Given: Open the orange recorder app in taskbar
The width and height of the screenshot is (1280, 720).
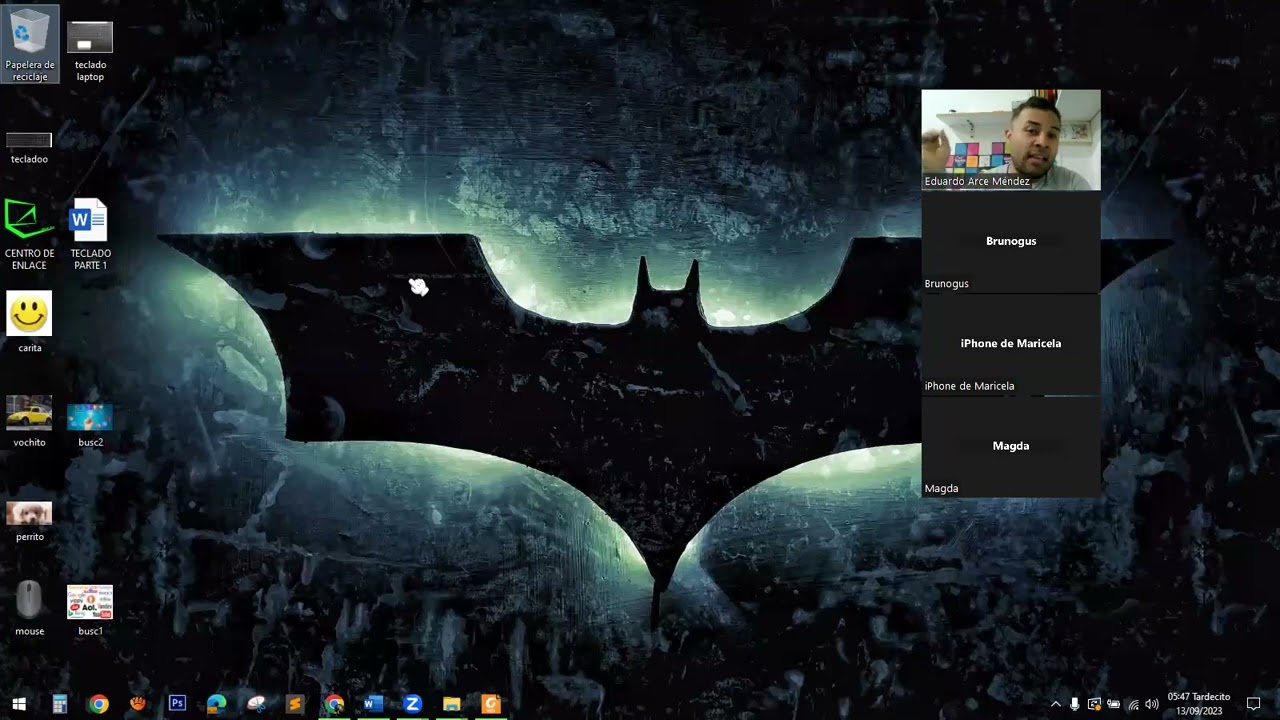Looking at the screenshot, I should [491, 704].
